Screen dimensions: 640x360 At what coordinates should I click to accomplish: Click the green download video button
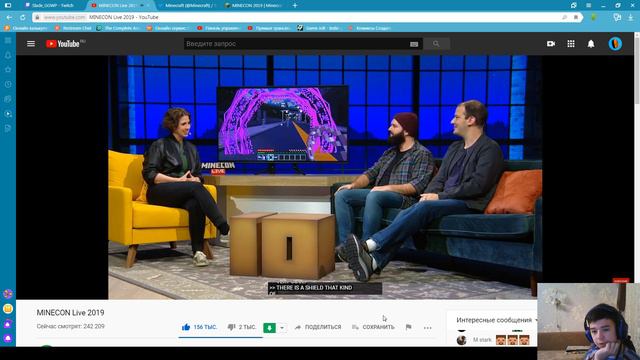(269, 328)
